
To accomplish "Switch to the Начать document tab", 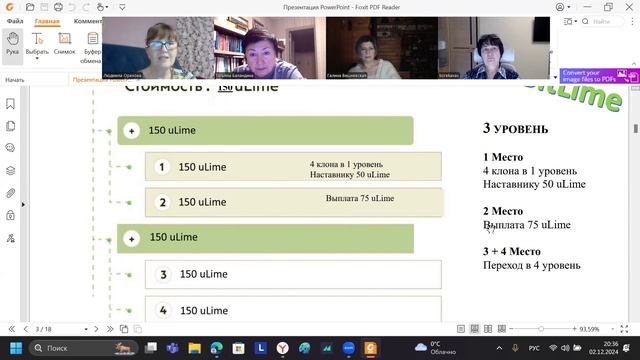I will click(x=15, y=80).
